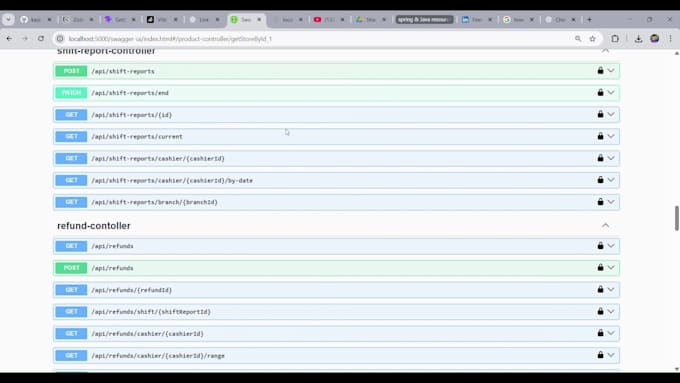Expand /api/shift-reports/{id} using its chevron
This screenshot has width=680, height=383.
611,114
